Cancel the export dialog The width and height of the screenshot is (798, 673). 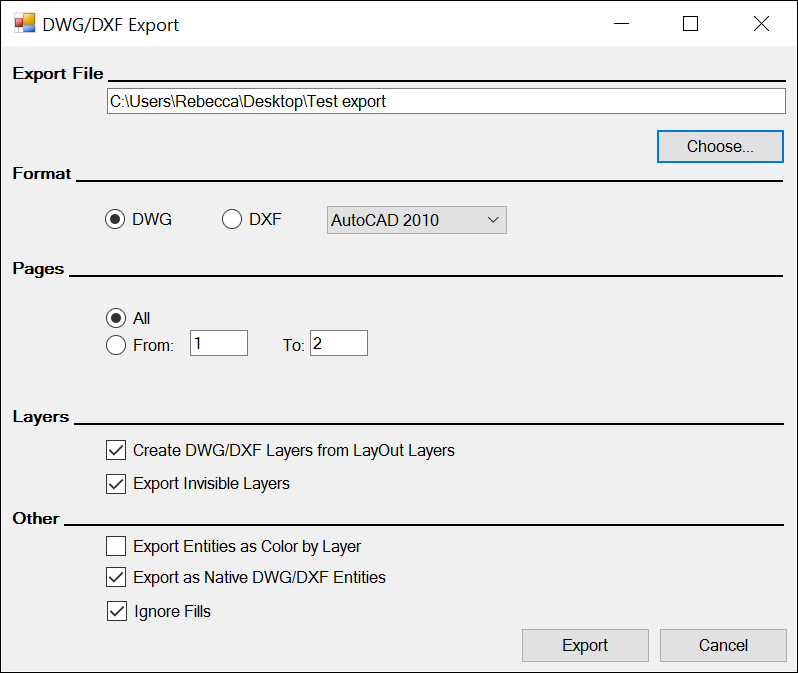coord(723,645)
